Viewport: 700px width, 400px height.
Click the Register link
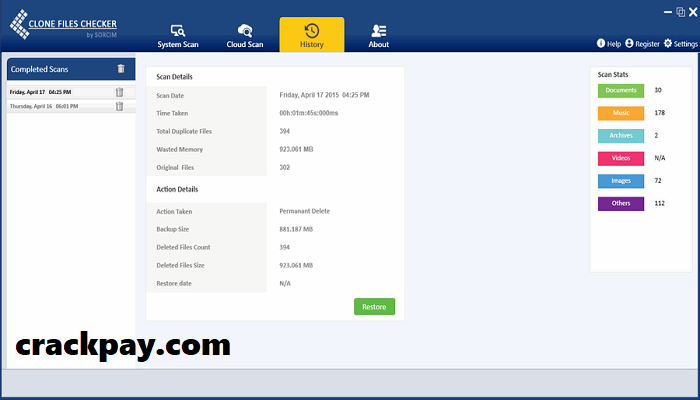coord(642,44)
